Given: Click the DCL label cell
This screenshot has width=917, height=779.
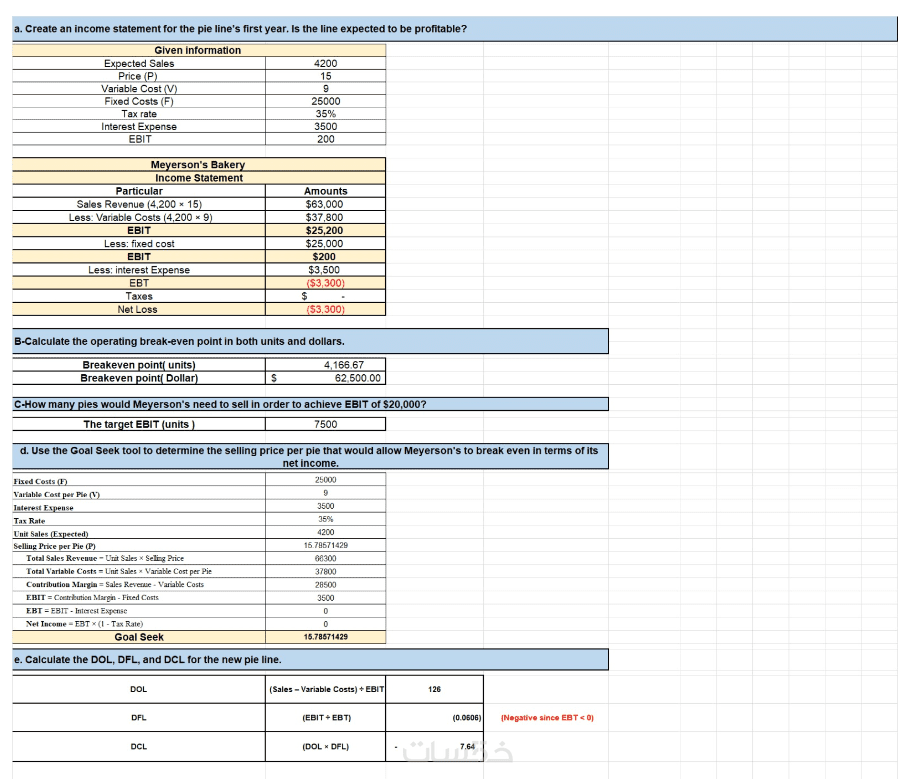Looking at the screenshot, I should [139, 746].
